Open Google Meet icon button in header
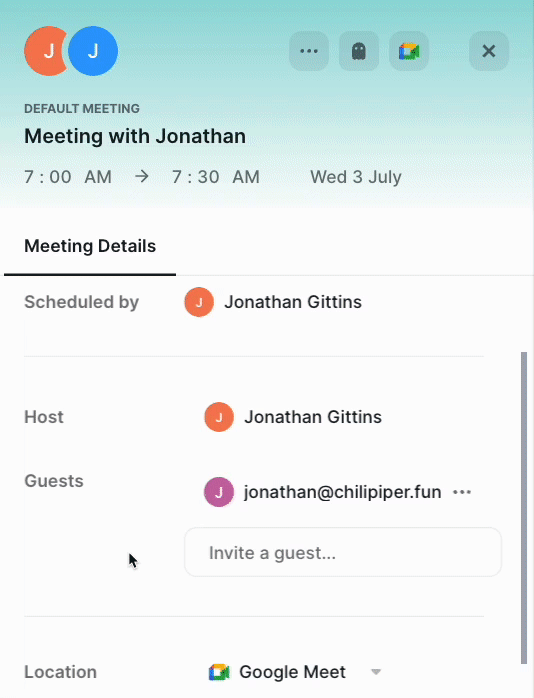The width and height of the screenshot is (534, 698). 409,51
